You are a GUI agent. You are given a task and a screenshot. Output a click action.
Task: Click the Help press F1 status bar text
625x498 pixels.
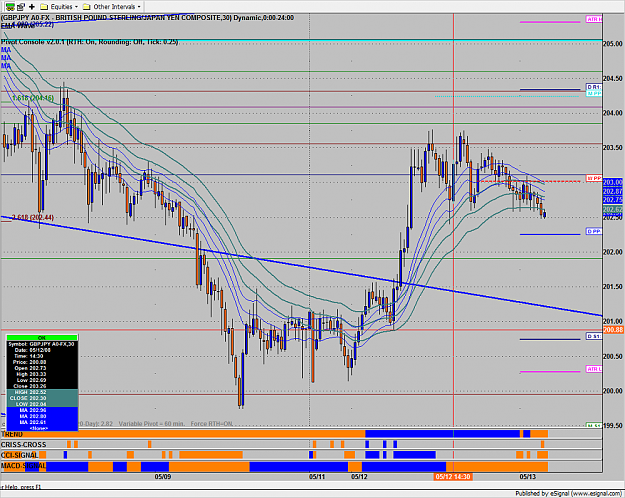21,487
